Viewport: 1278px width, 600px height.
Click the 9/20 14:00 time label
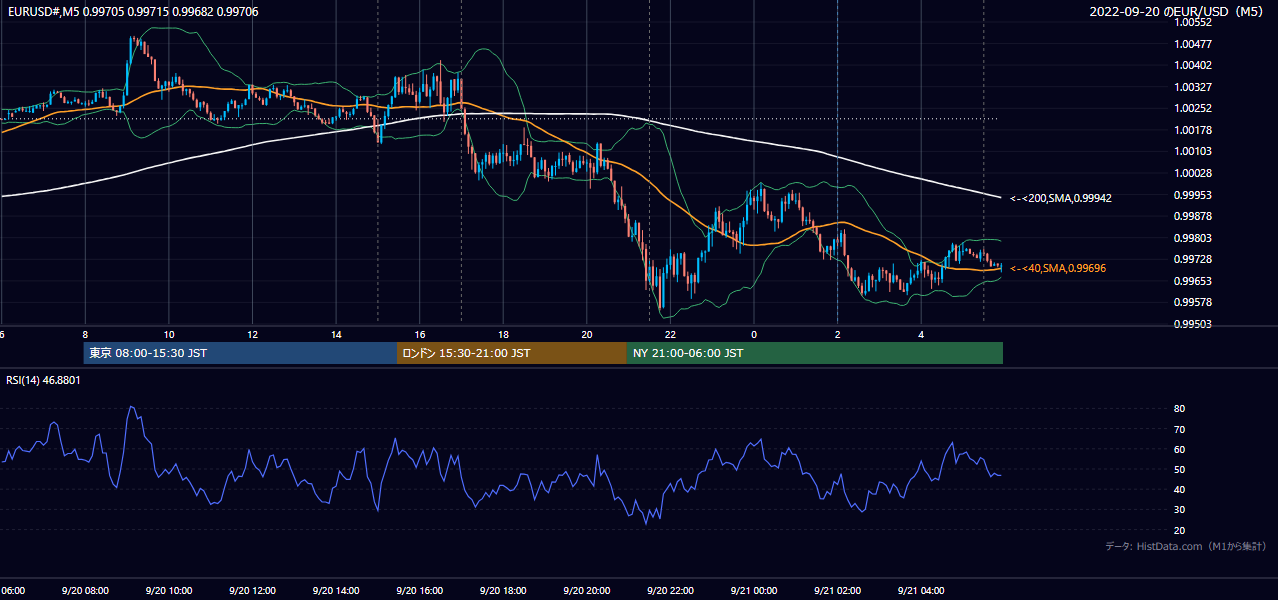(x=336, y=591)
